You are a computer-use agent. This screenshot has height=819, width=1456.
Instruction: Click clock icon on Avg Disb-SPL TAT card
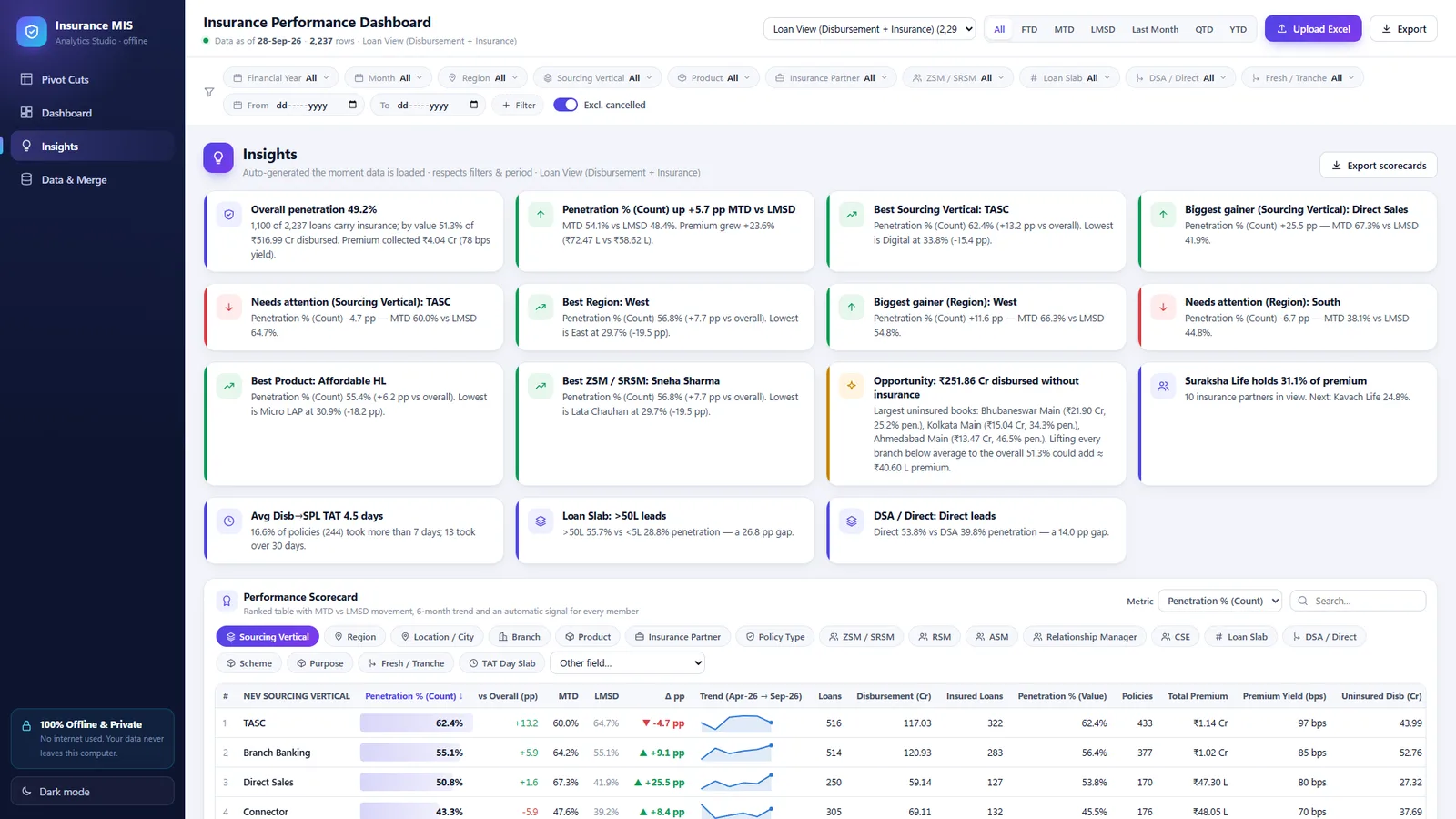pos(229,521)
